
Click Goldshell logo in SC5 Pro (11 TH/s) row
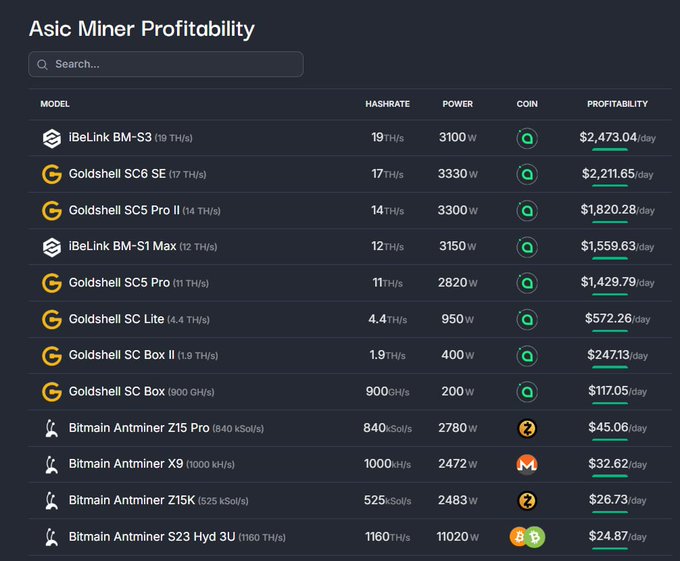click(52, 283)
